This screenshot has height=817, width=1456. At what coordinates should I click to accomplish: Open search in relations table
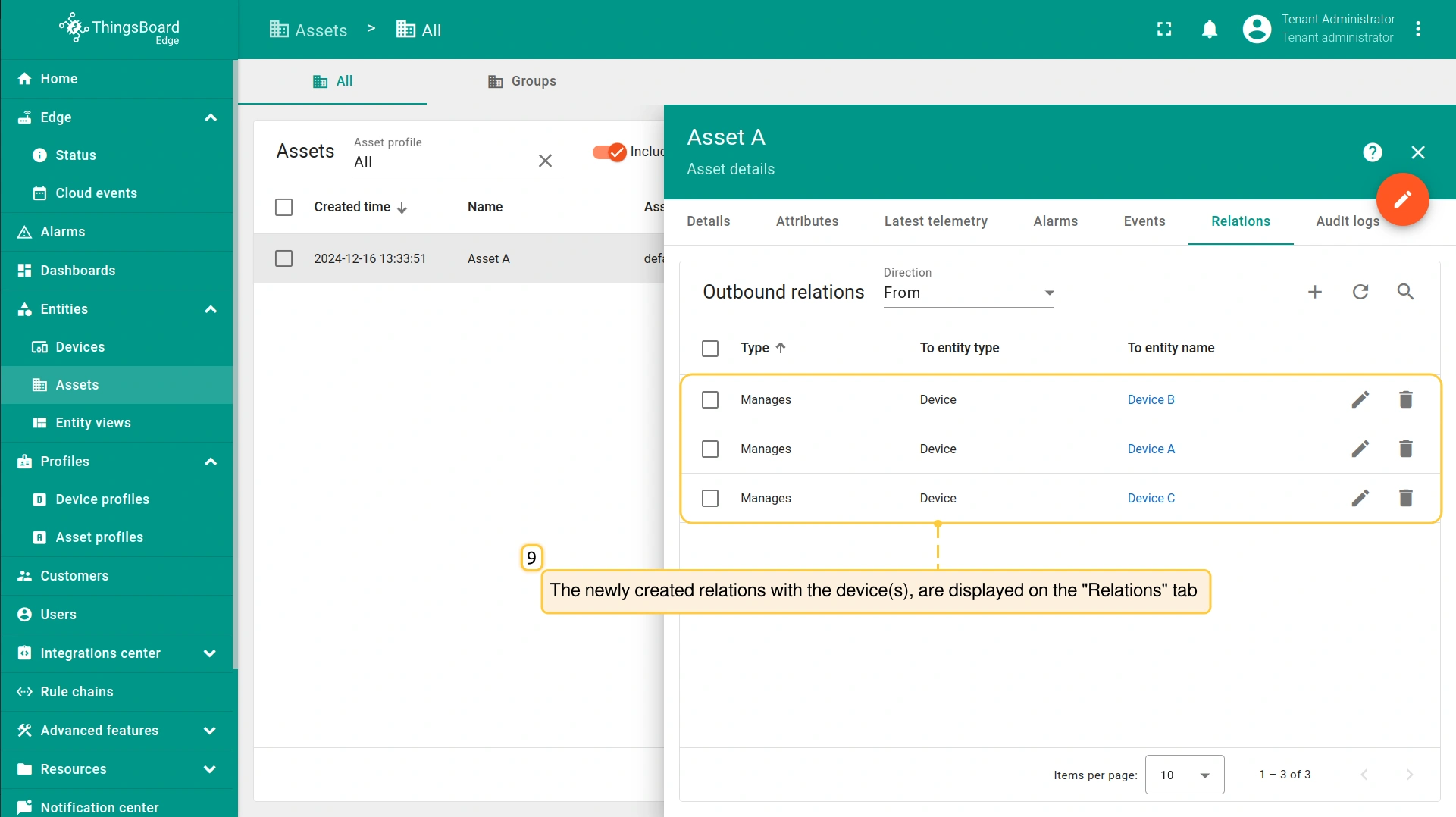click(1405, 292)
